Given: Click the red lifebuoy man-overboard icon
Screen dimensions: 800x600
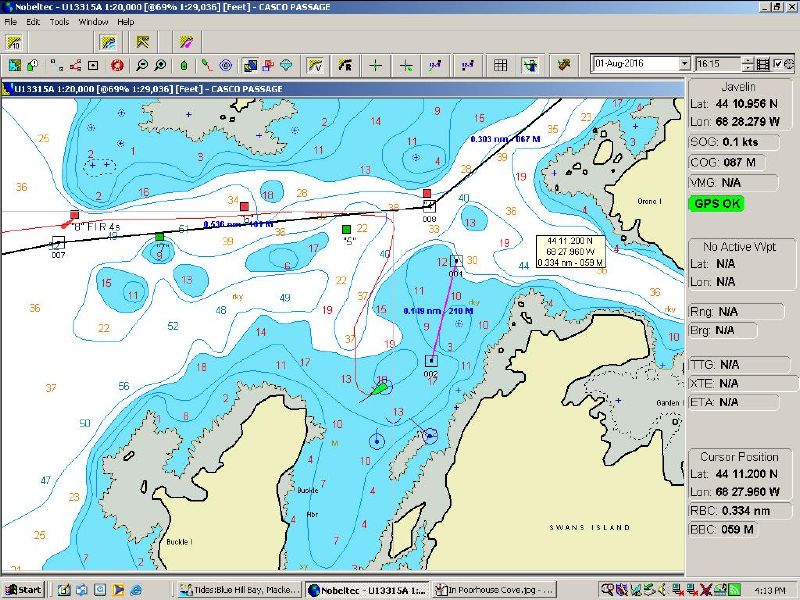Looking at the screenshot, I should (117, 65).
